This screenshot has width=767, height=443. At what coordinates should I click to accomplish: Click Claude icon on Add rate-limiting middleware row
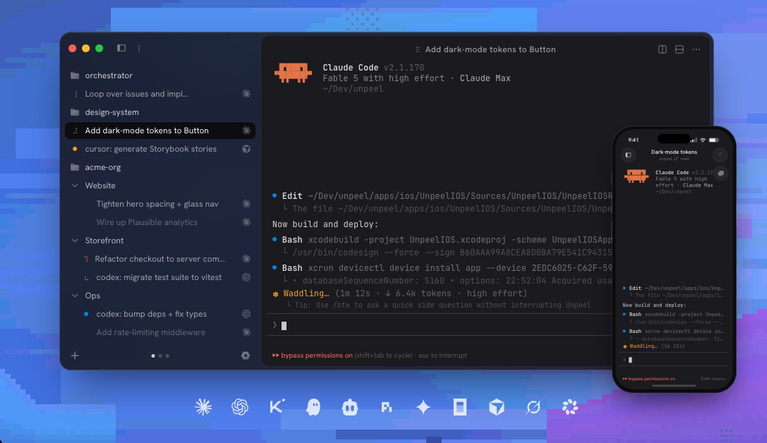point(247,332)
